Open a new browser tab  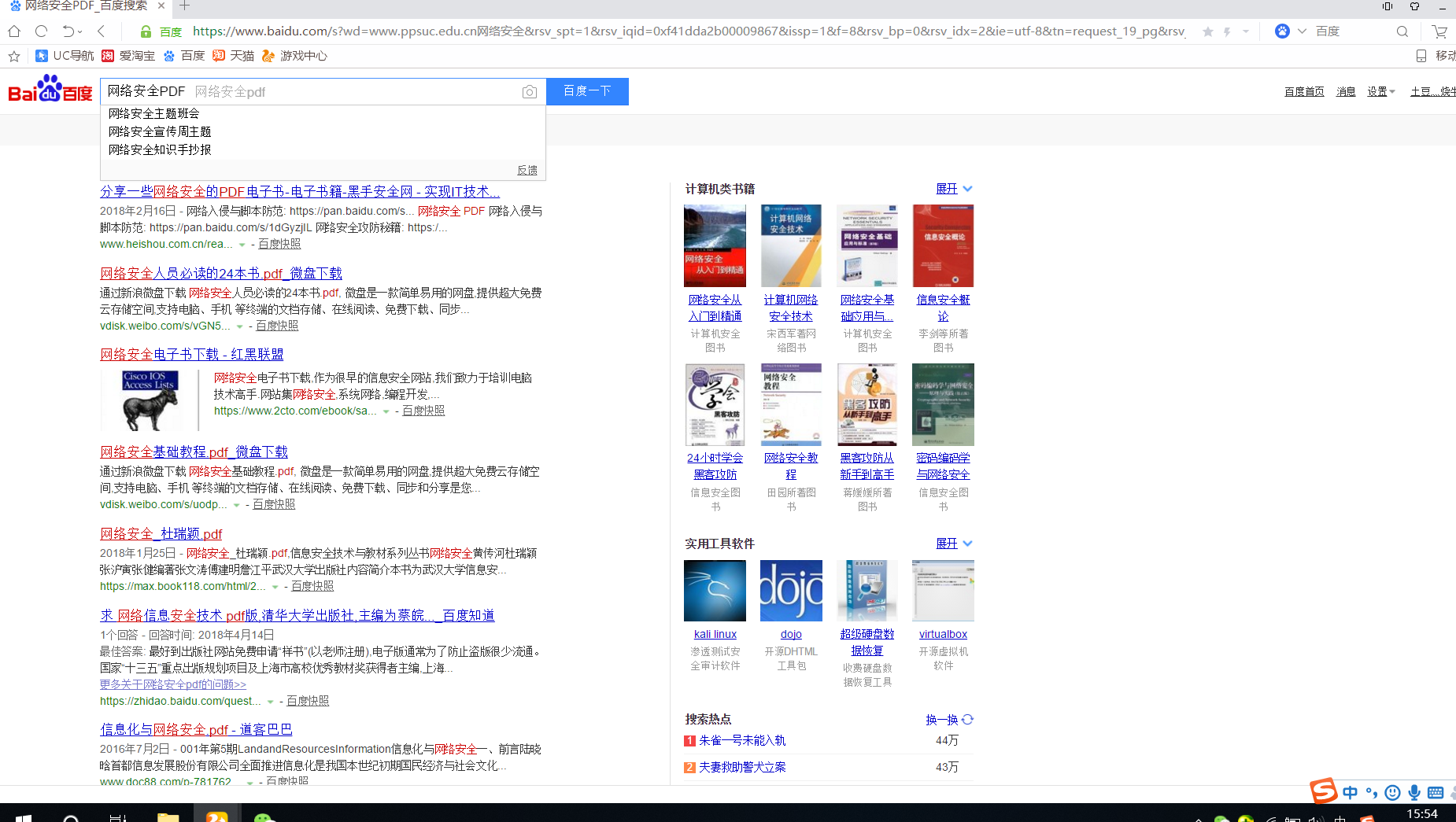click(x=184, y=6)
